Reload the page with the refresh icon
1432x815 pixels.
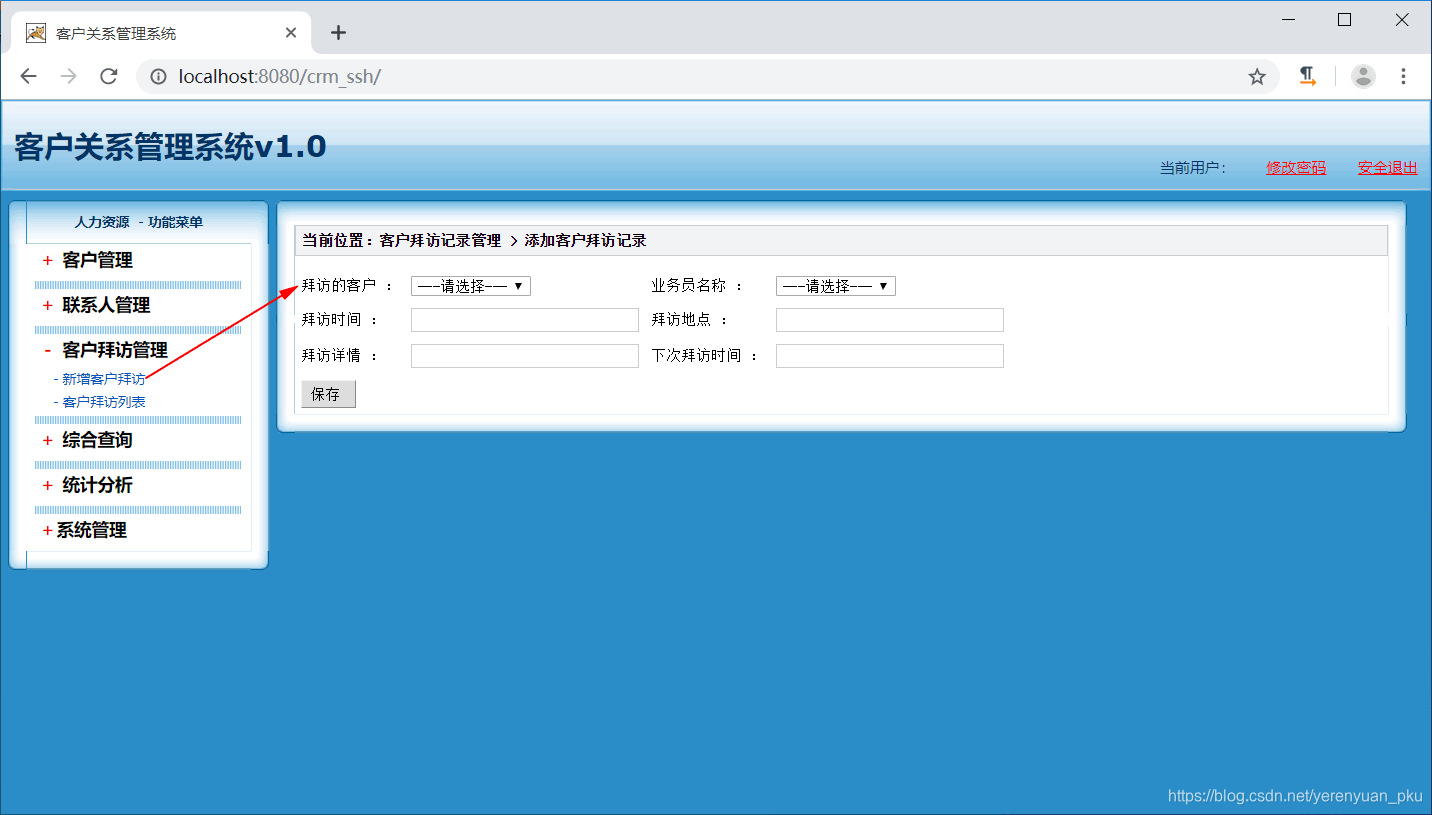pyautogui.click(x=109, y=77)
